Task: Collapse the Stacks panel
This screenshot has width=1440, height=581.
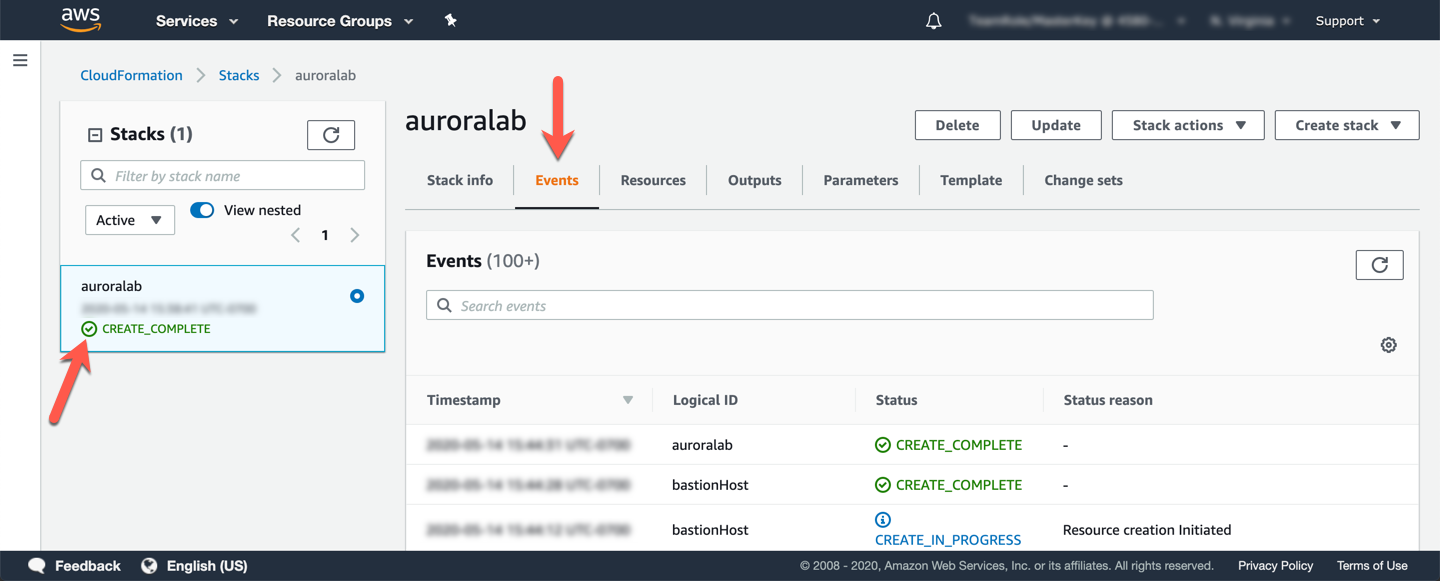Action: coord(95,135)
